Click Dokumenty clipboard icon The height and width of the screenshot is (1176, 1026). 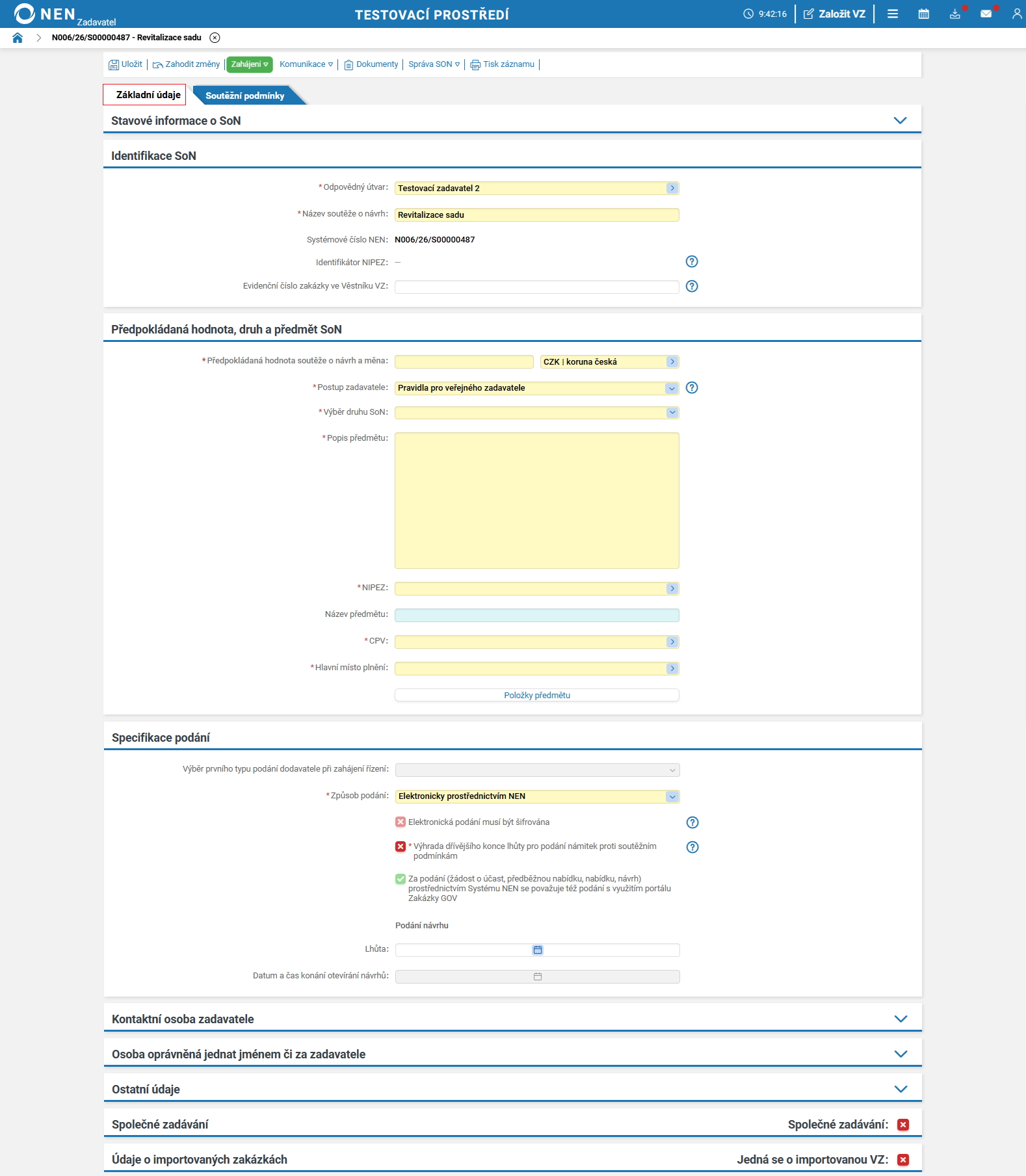click(x=349, y=64)
